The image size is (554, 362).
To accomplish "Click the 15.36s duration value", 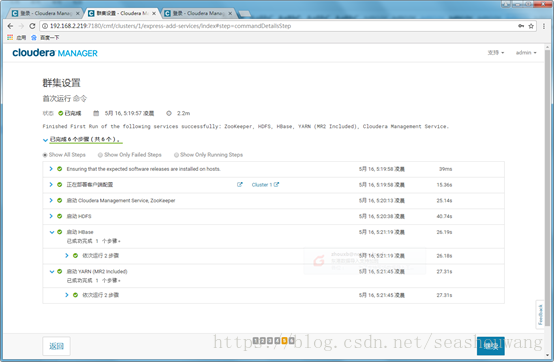I will (x=444, y=185).
